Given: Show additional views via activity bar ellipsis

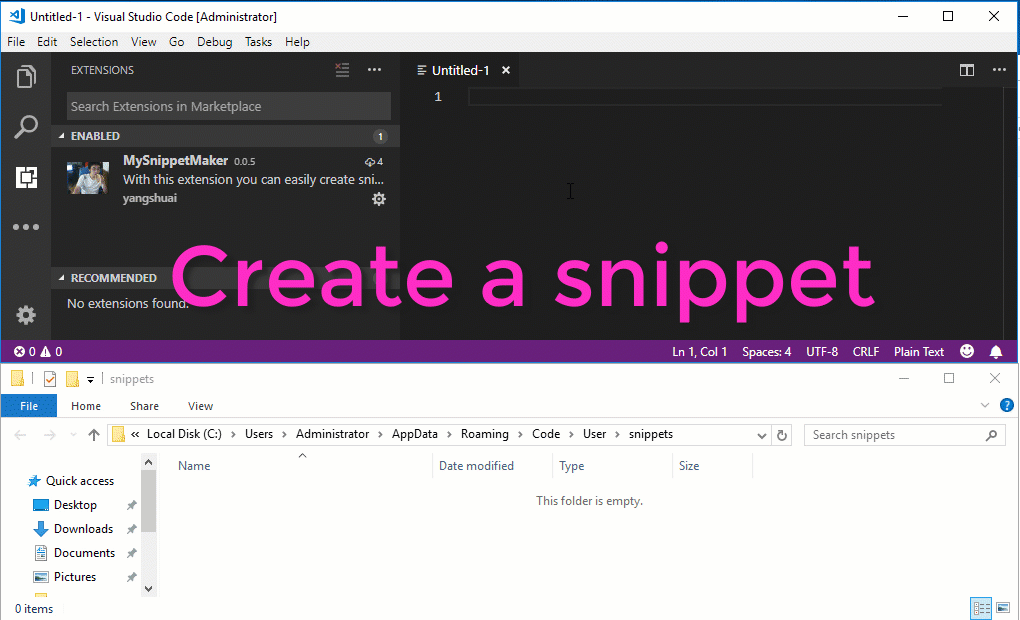Looking at the screenshot, I should coord(26,227).
